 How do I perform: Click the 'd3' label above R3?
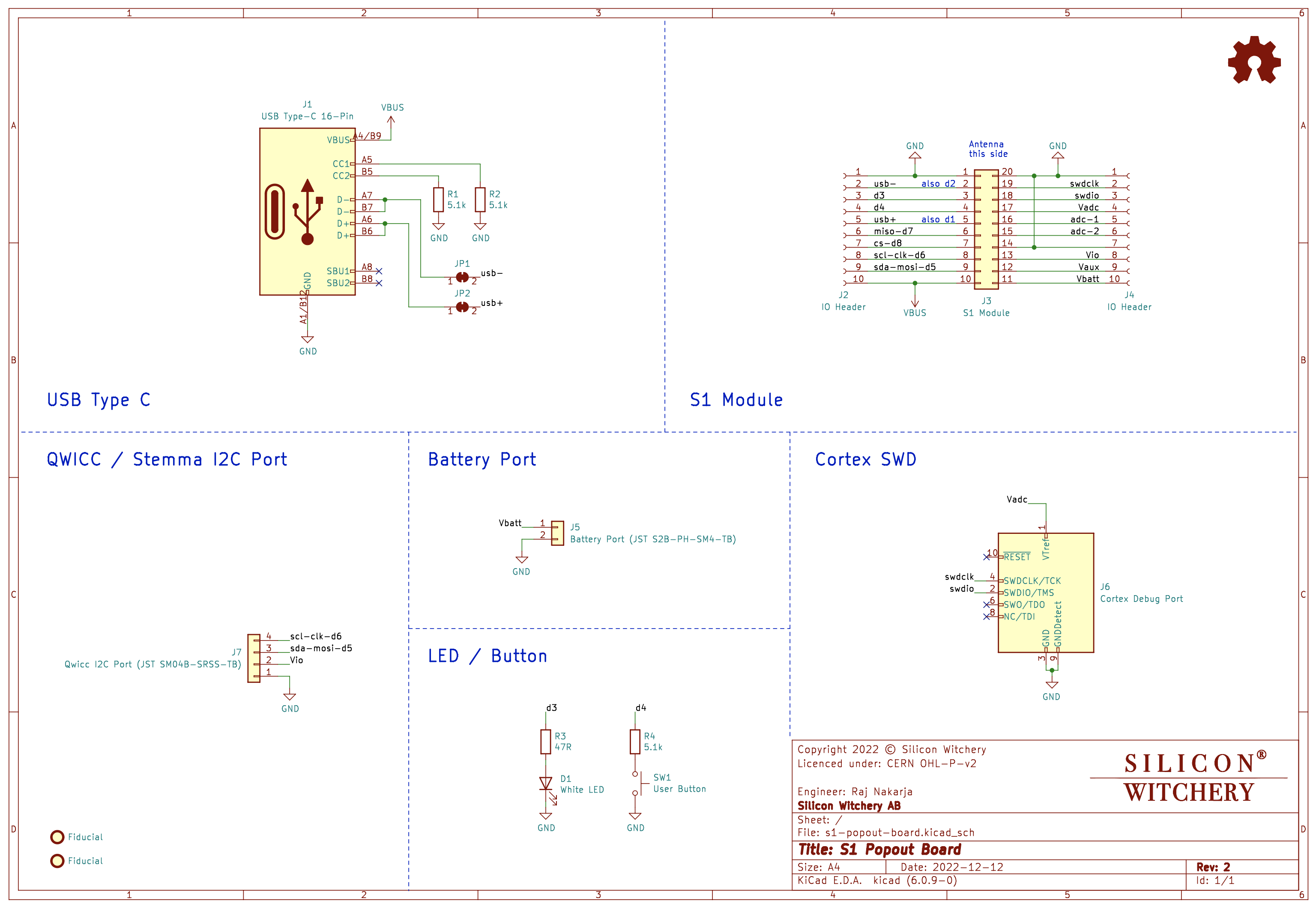(x=551, y=708)
